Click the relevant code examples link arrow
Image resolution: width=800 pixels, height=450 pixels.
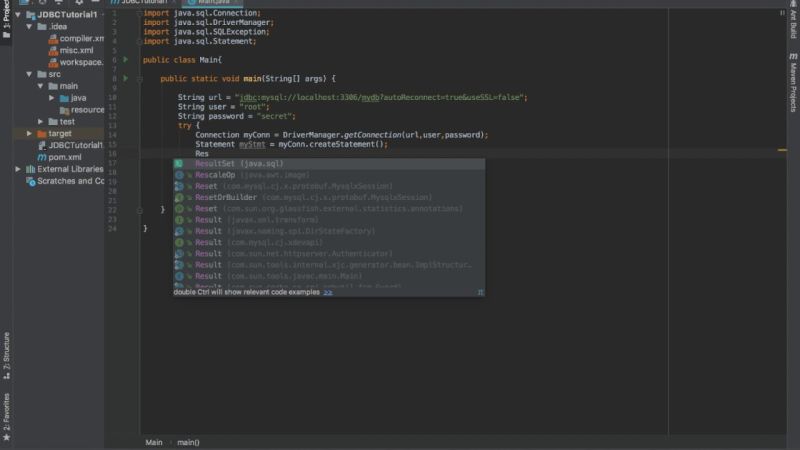click(328, 292)
